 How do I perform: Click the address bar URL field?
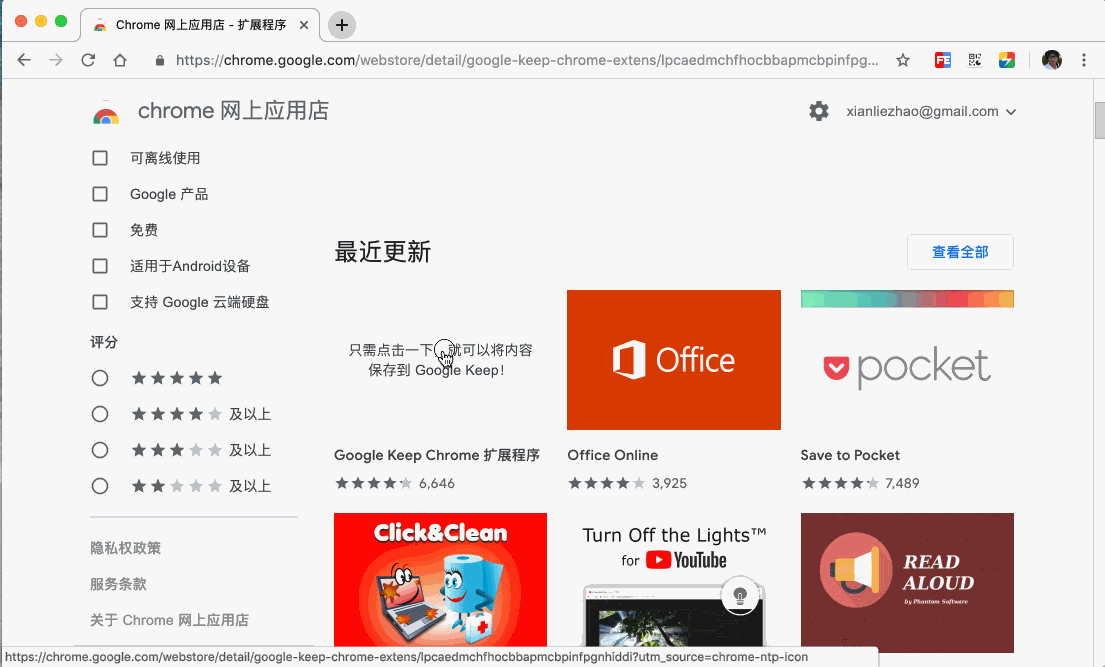527,60
